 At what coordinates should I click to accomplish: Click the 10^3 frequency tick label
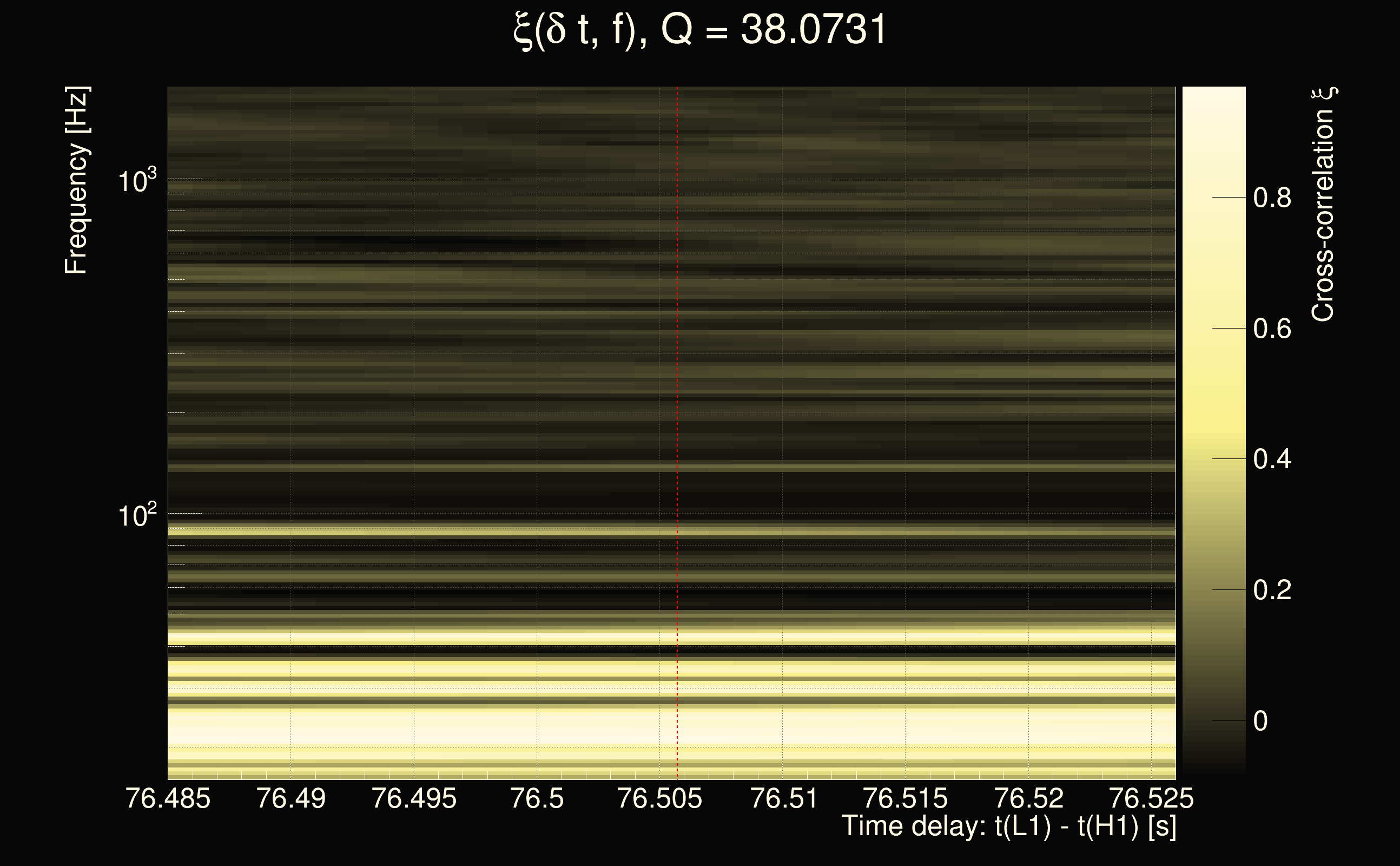point(137,182)
